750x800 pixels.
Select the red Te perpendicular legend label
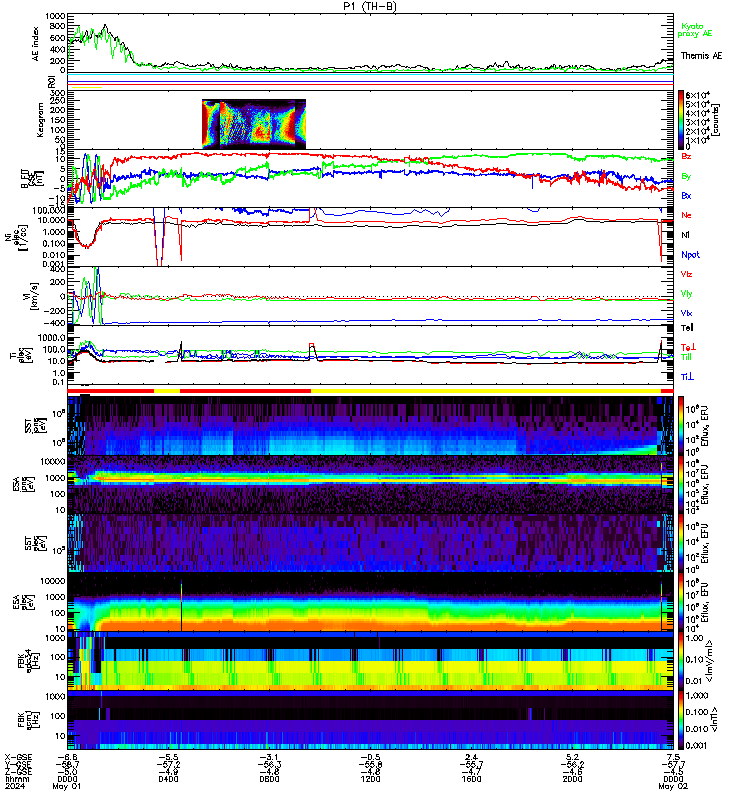[688, 347]
